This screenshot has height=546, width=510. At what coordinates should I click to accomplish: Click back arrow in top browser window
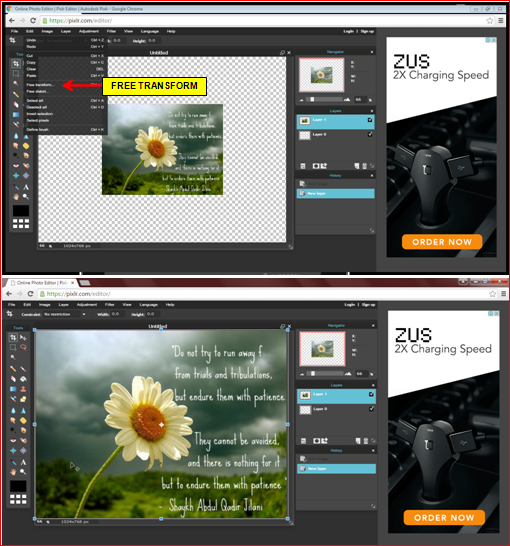coord(11,21)
